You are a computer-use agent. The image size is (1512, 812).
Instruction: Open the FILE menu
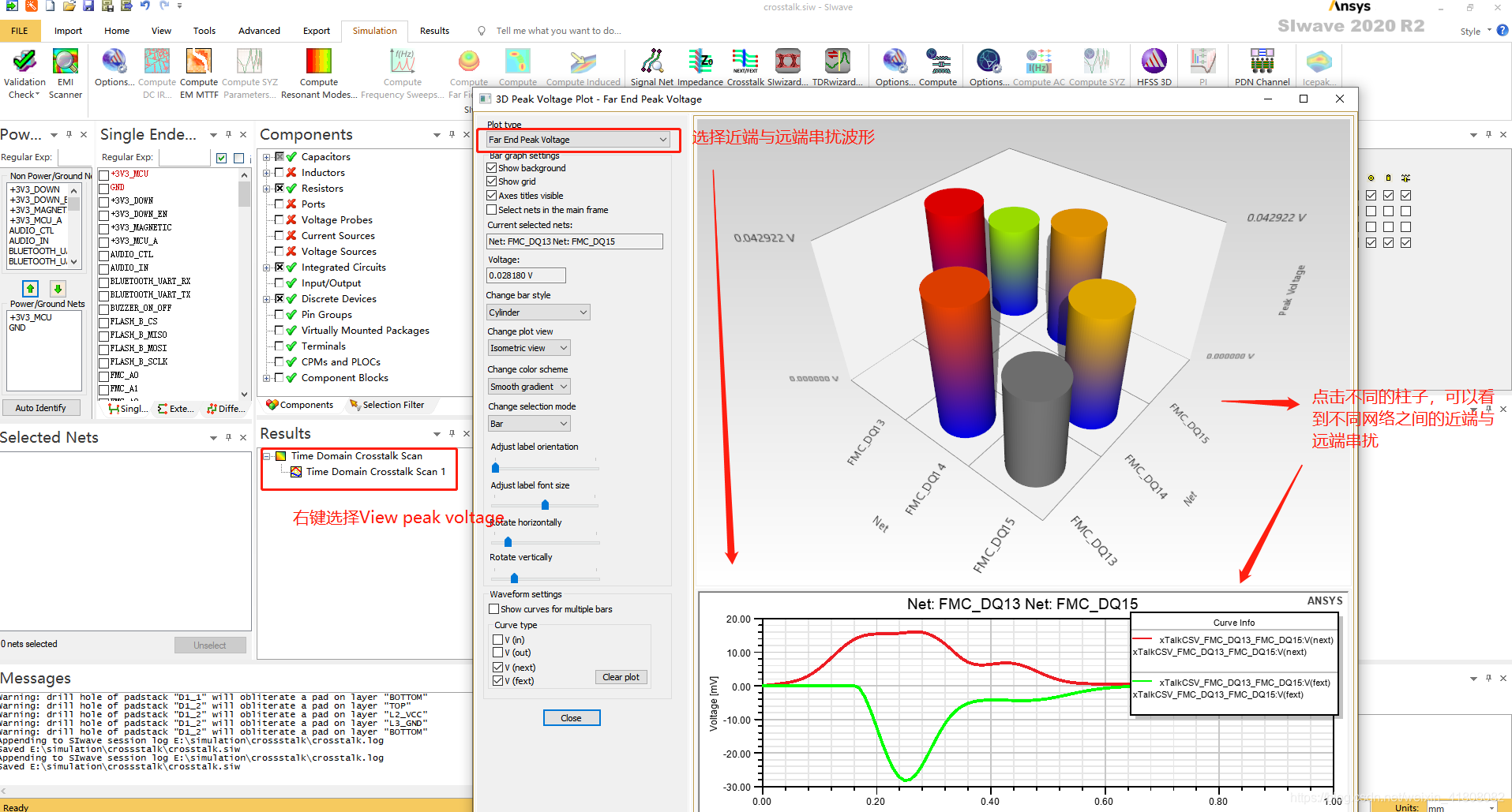click(20, 31)
